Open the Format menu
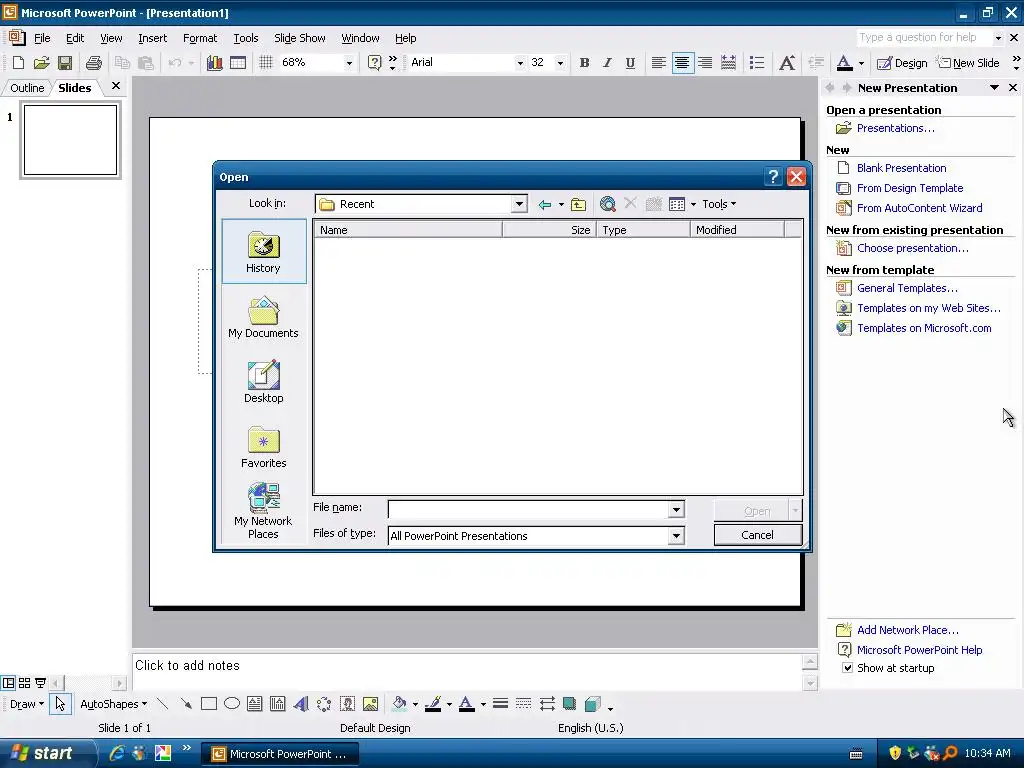This screenshot has width=1024, height=768. coord(200,38)
